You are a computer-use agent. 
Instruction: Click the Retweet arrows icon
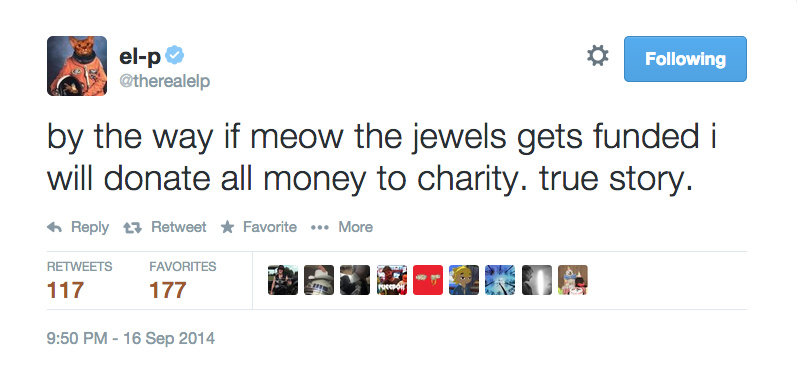point(132,227)
